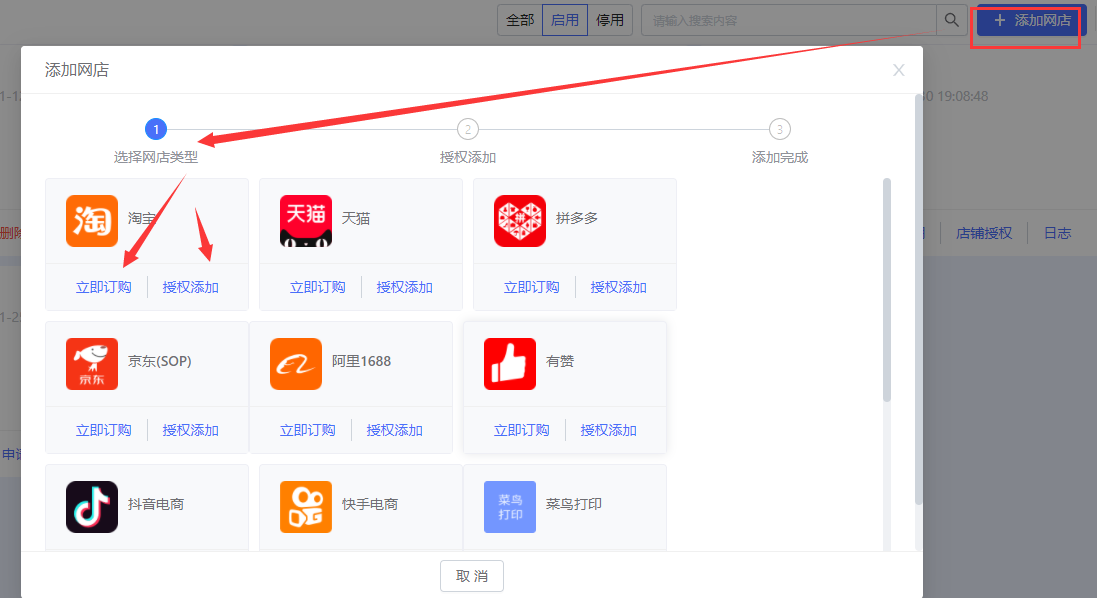
Task: Click 授权添加 under 京东(SOP)
Action: tap(190, 430)
